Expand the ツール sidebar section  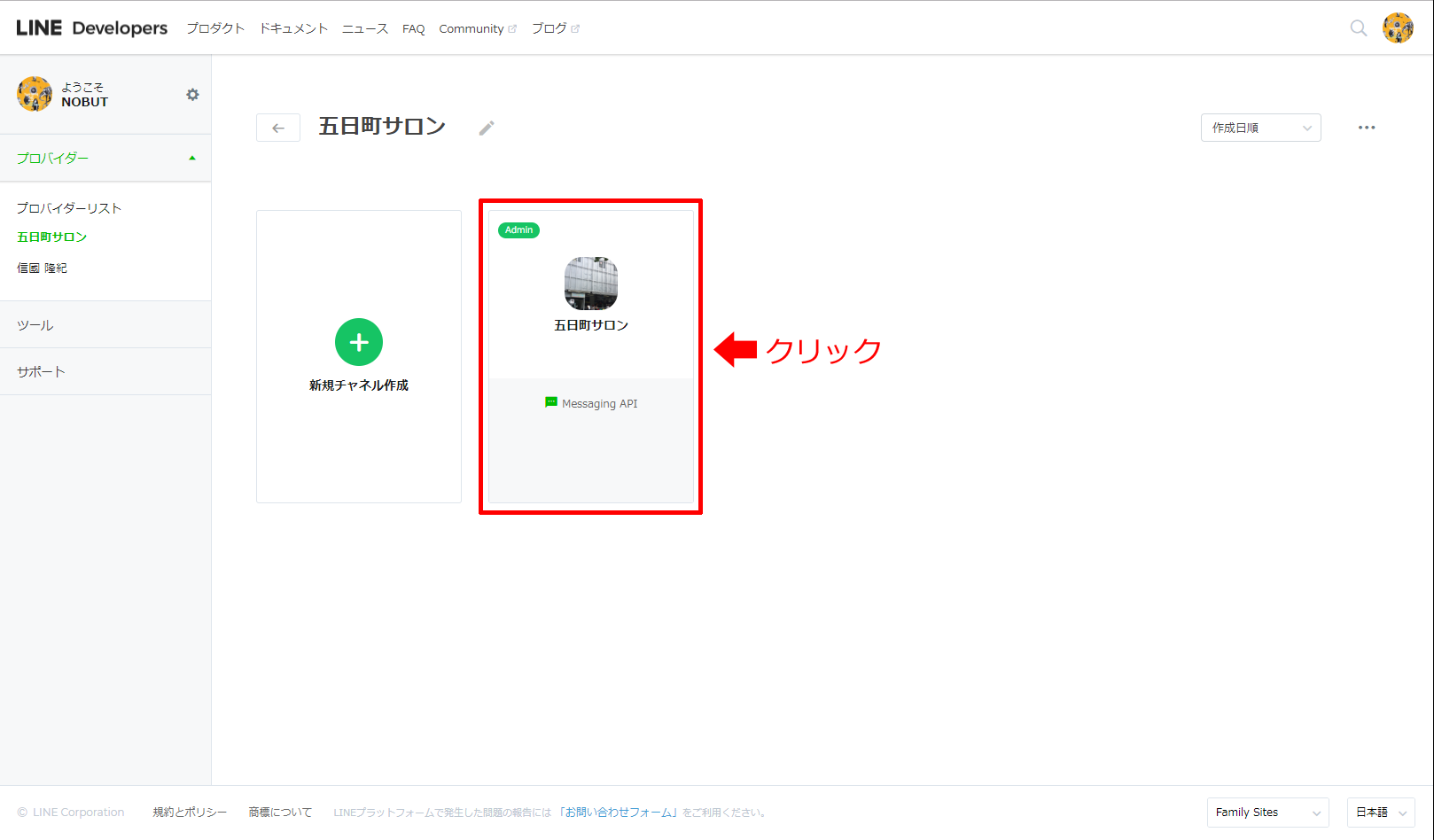click(x=105, y=325)
